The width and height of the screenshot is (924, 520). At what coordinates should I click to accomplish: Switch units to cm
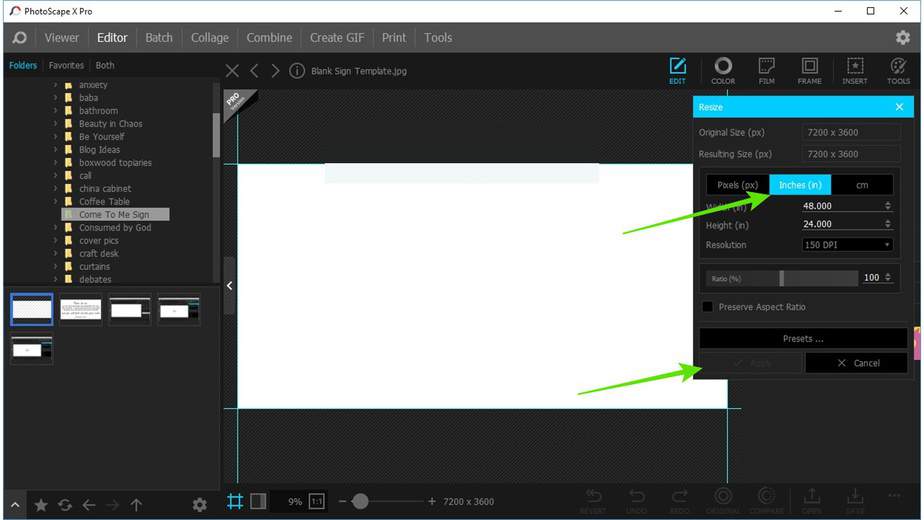[861, 185]
